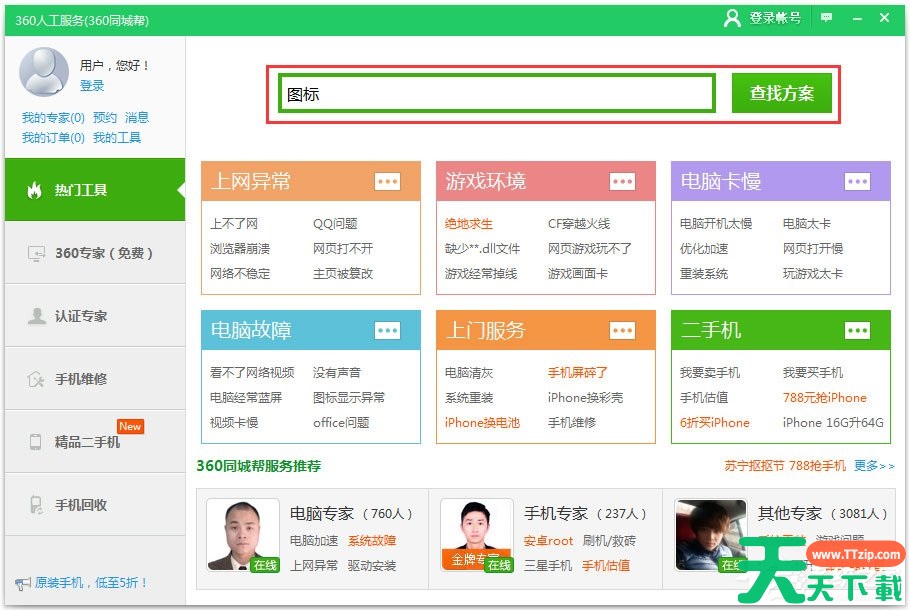
Task: Click the 登录 link under greeting
Action: click(92, 86)
